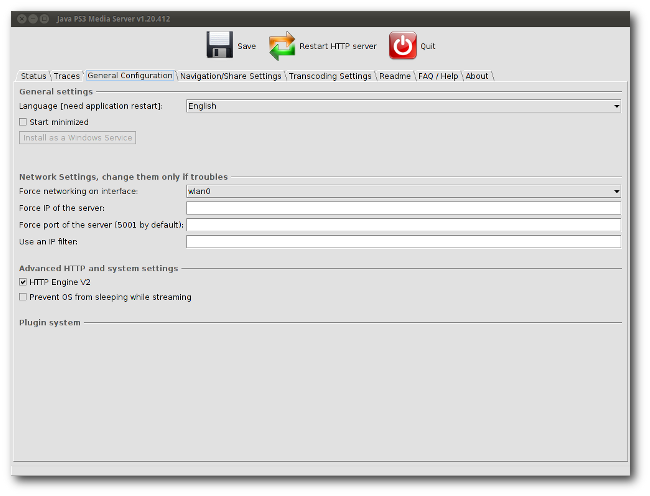Close the Java PS3 Media Server window
Viewport: 650px width, 496px height.
pyautogui.click(x=22, y=19)
